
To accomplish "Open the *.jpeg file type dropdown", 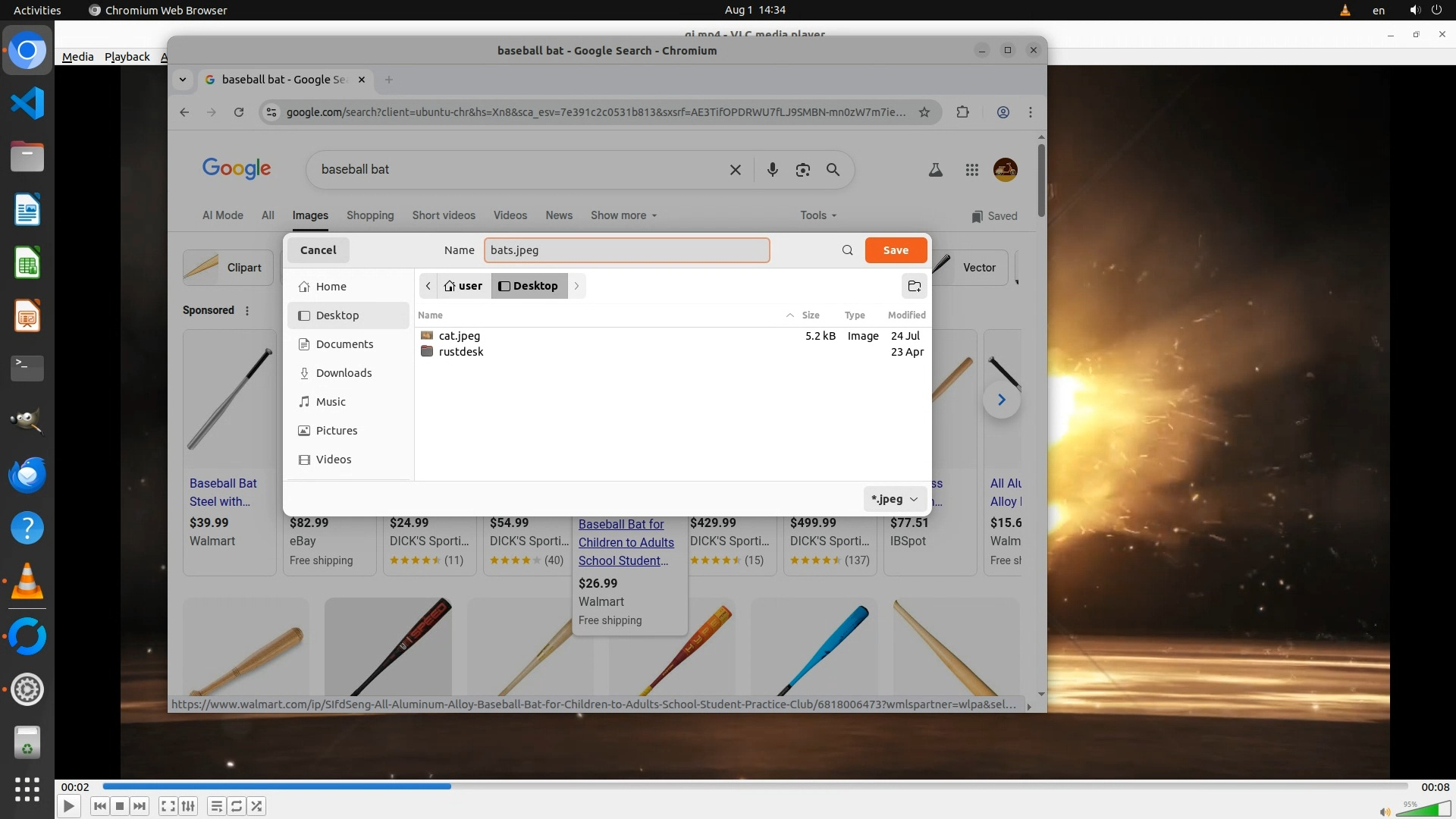I will click(x=894, y=499).
